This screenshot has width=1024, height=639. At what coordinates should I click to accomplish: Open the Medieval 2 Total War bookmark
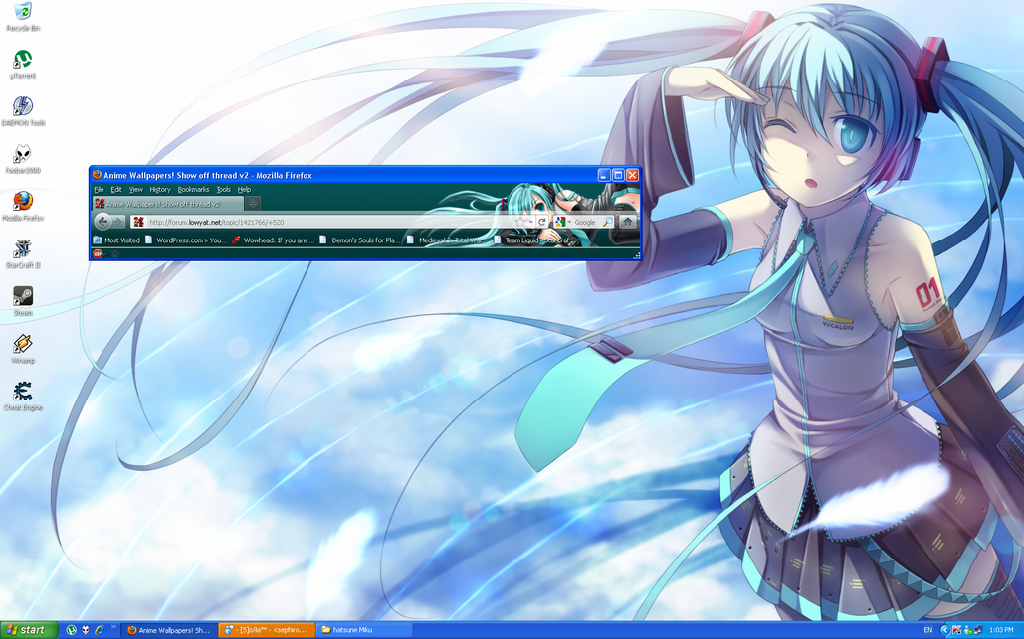click(x=447, y=240)
